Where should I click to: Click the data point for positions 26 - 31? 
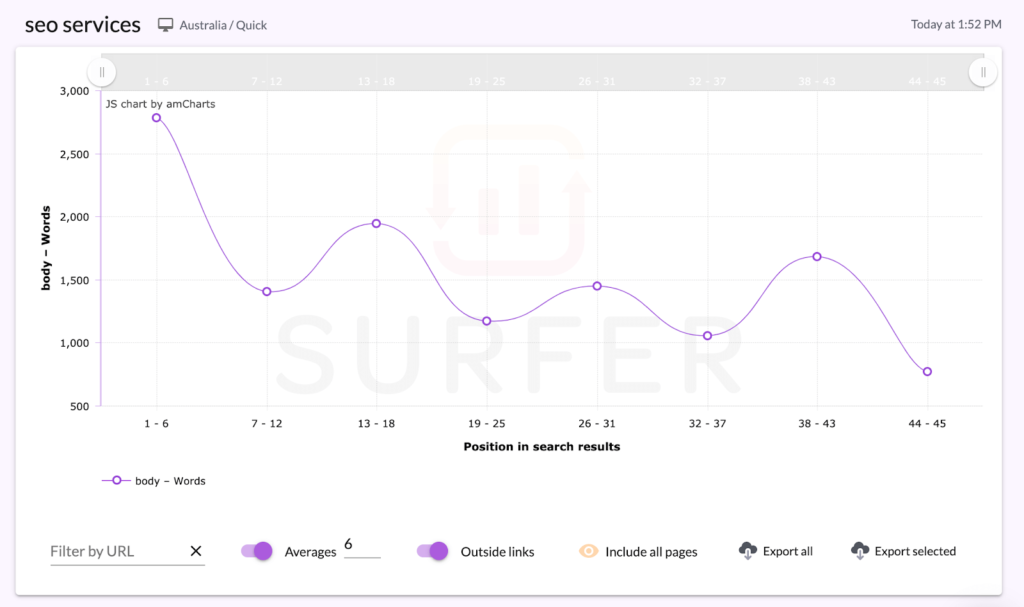point(597,286)
